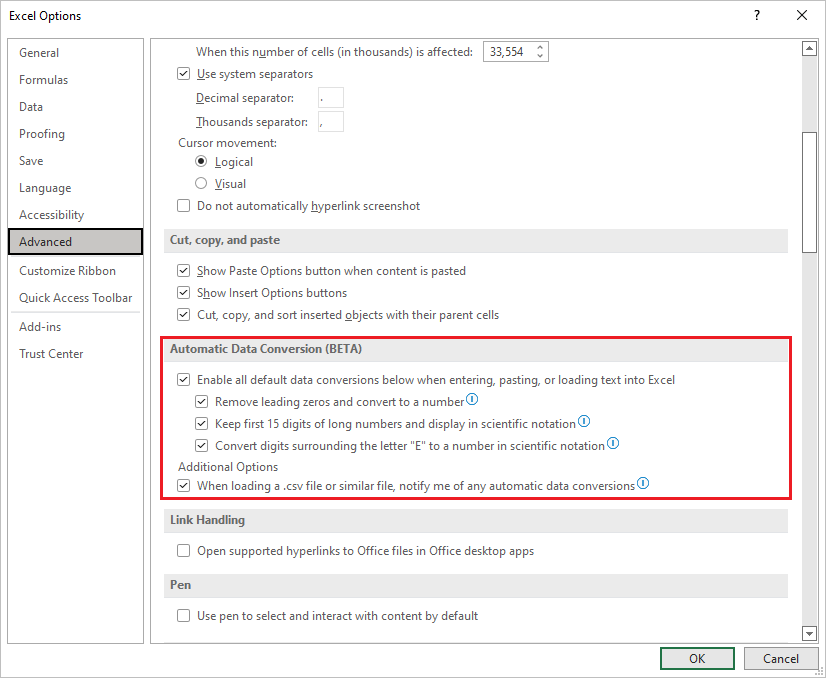Uncheck Show Insert Options buttons
826x678 pixels.
click(x=183, y=292)
